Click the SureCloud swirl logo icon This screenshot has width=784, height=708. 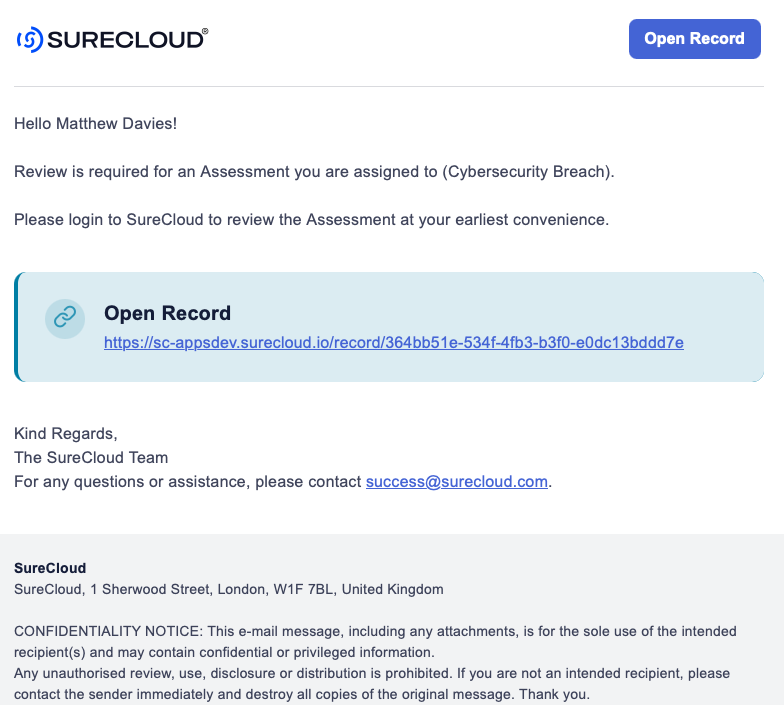coord(29,39)
